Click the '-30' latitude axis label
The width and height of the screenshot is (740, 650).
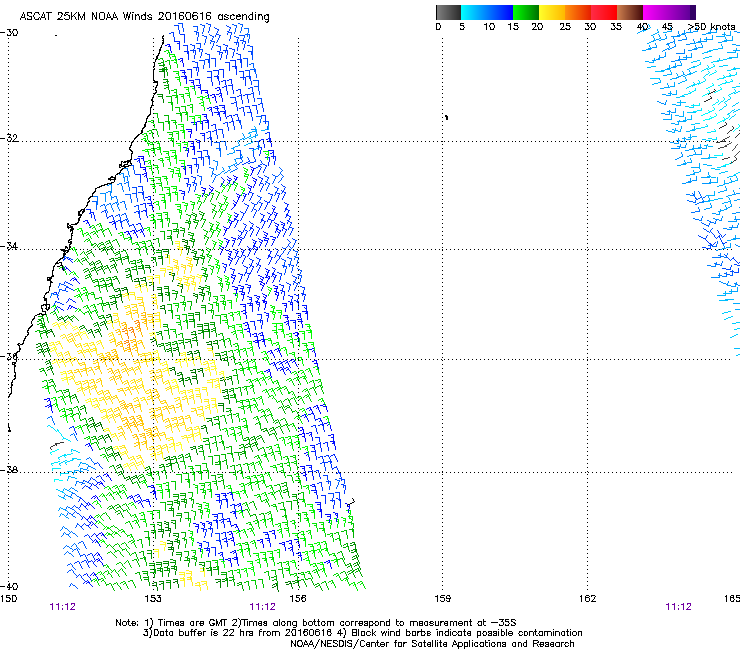point(9,33)
